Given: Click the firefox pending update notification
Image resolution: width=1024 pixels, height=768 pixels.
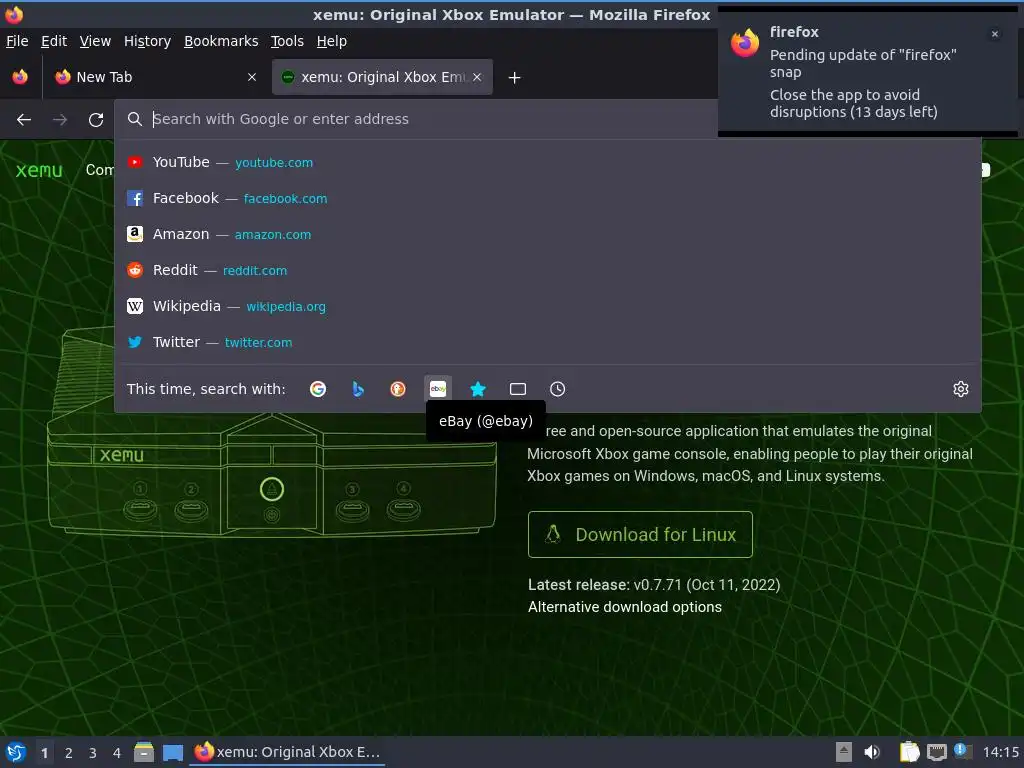Looking at the screenshot, I should tap(869, 72).
